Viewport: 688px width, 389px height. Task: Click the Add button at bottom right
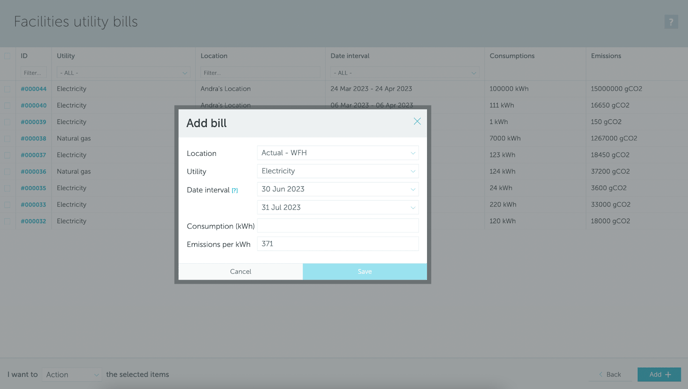(659, 375)
